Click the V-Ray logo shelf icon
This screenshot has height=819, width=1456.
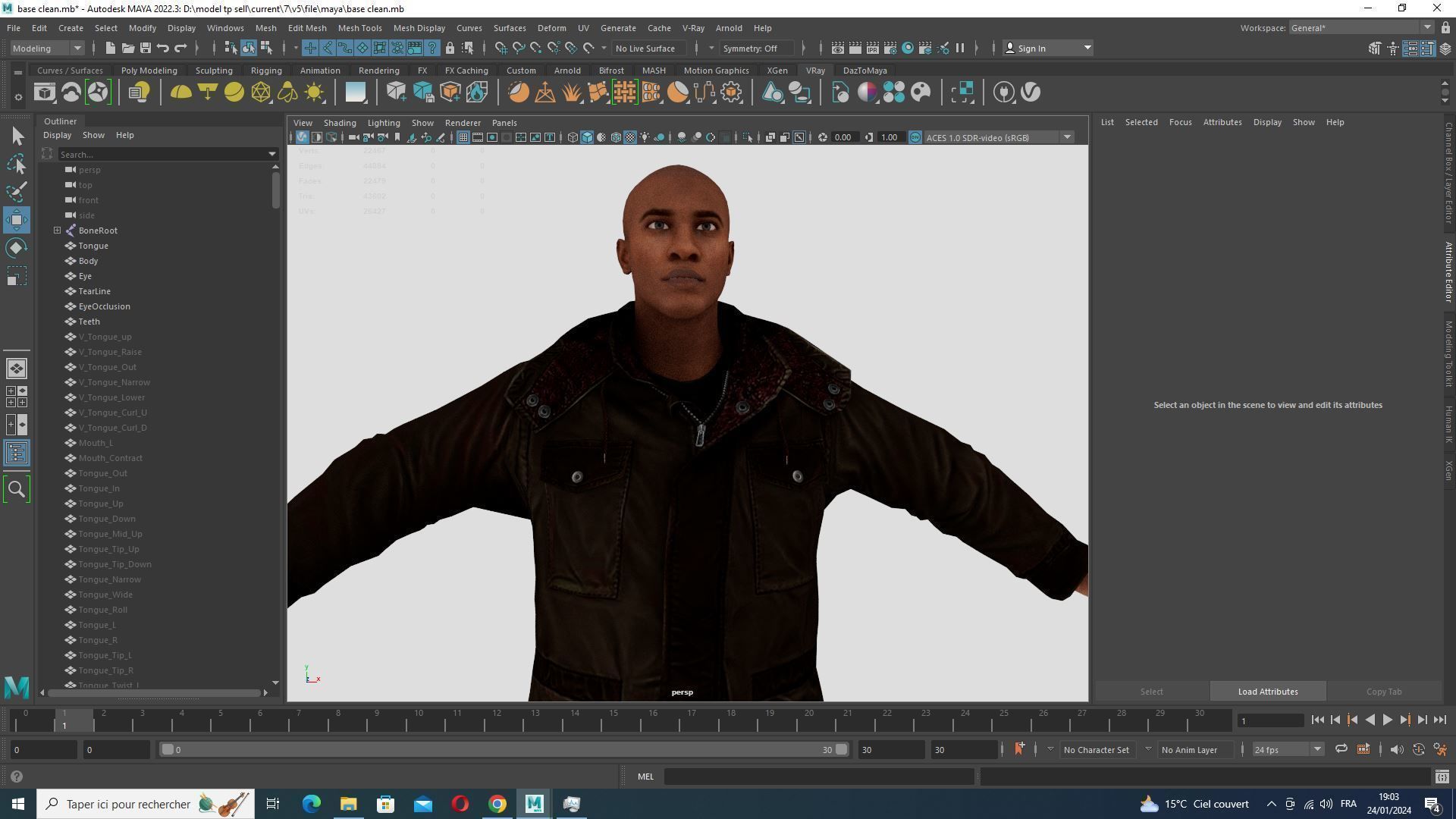click(x=1031, y=93)
